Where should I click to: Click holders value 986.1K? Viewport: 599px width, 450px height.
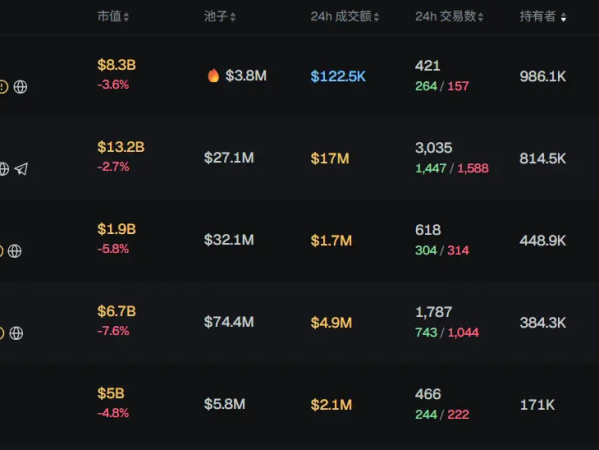click(x=543, y=76)
